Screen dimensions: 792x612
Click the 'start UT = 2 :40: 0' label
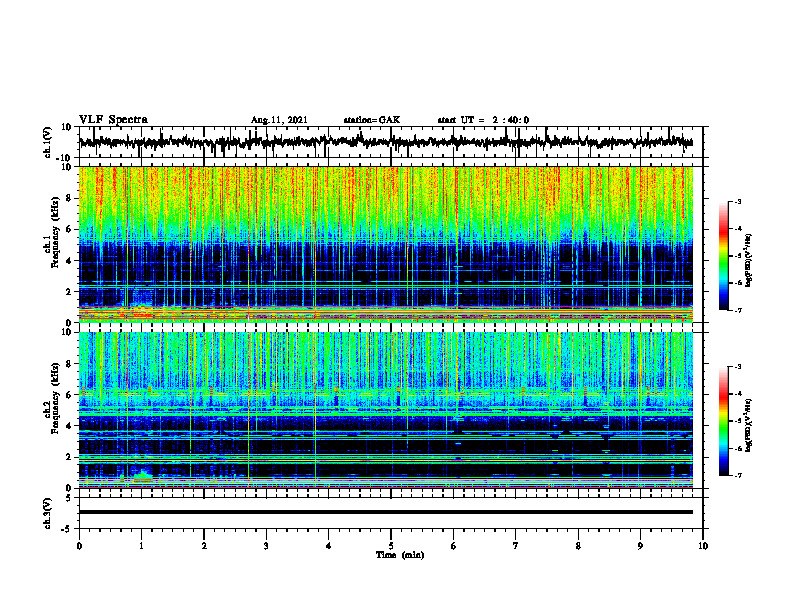[483, 120]
